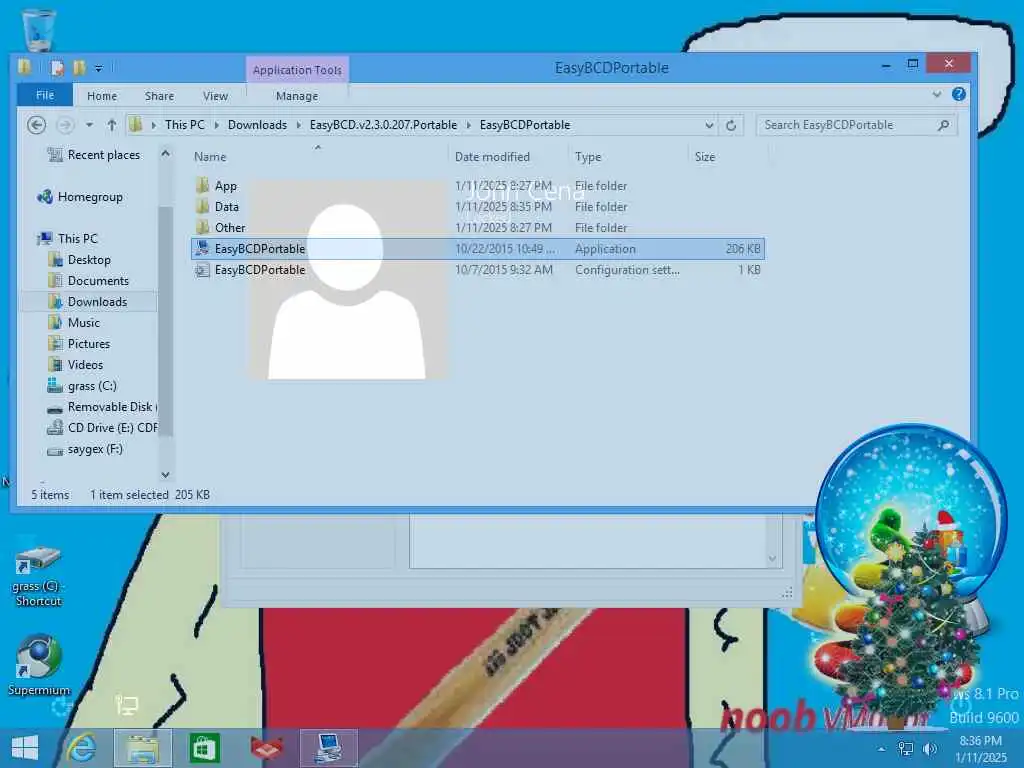1024x768 pixels.
Task: Open the File menu tab
Action: pos(45,95)
